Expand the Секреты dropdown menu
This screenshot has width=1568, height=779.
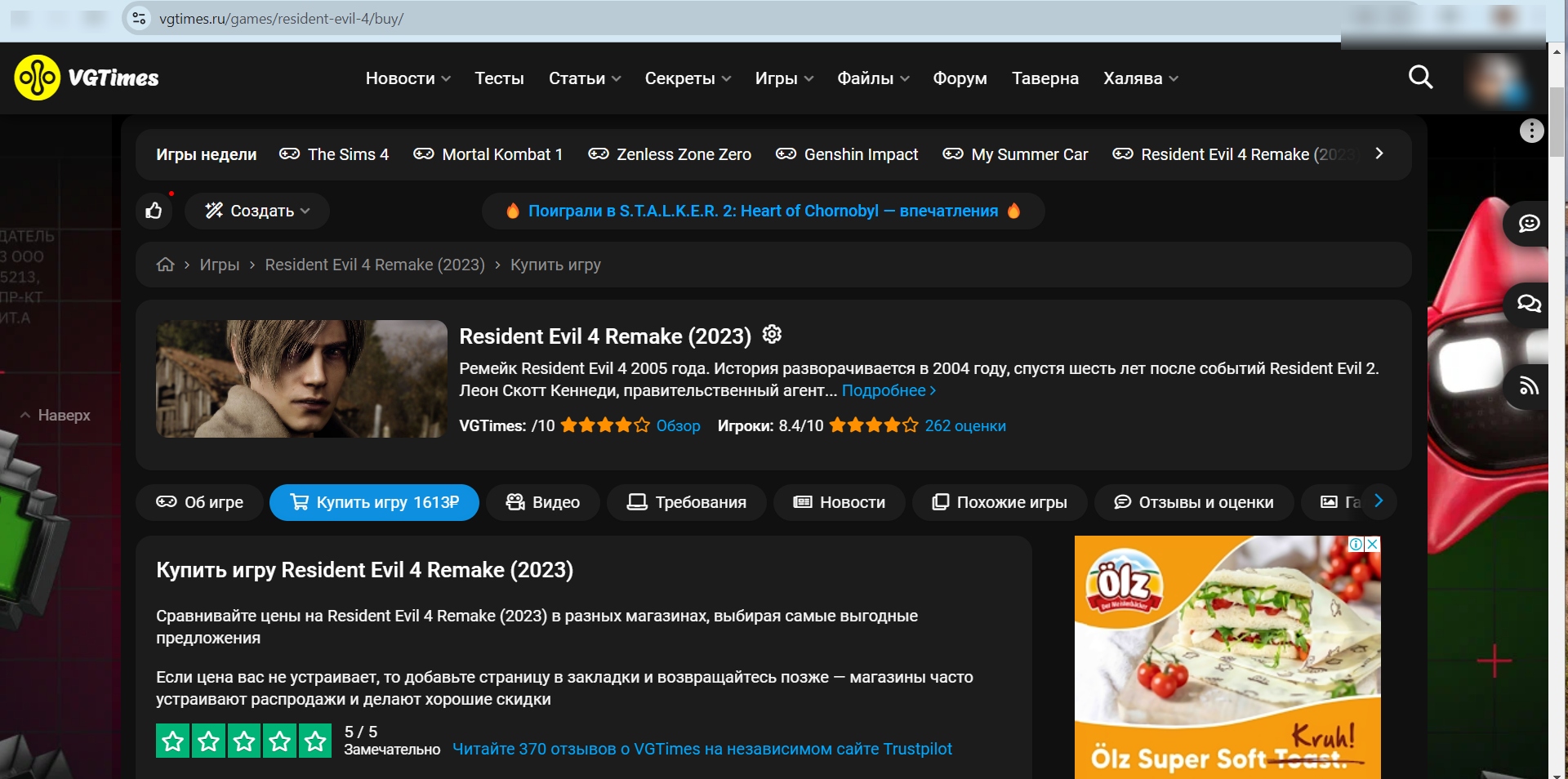pos(688,78)
